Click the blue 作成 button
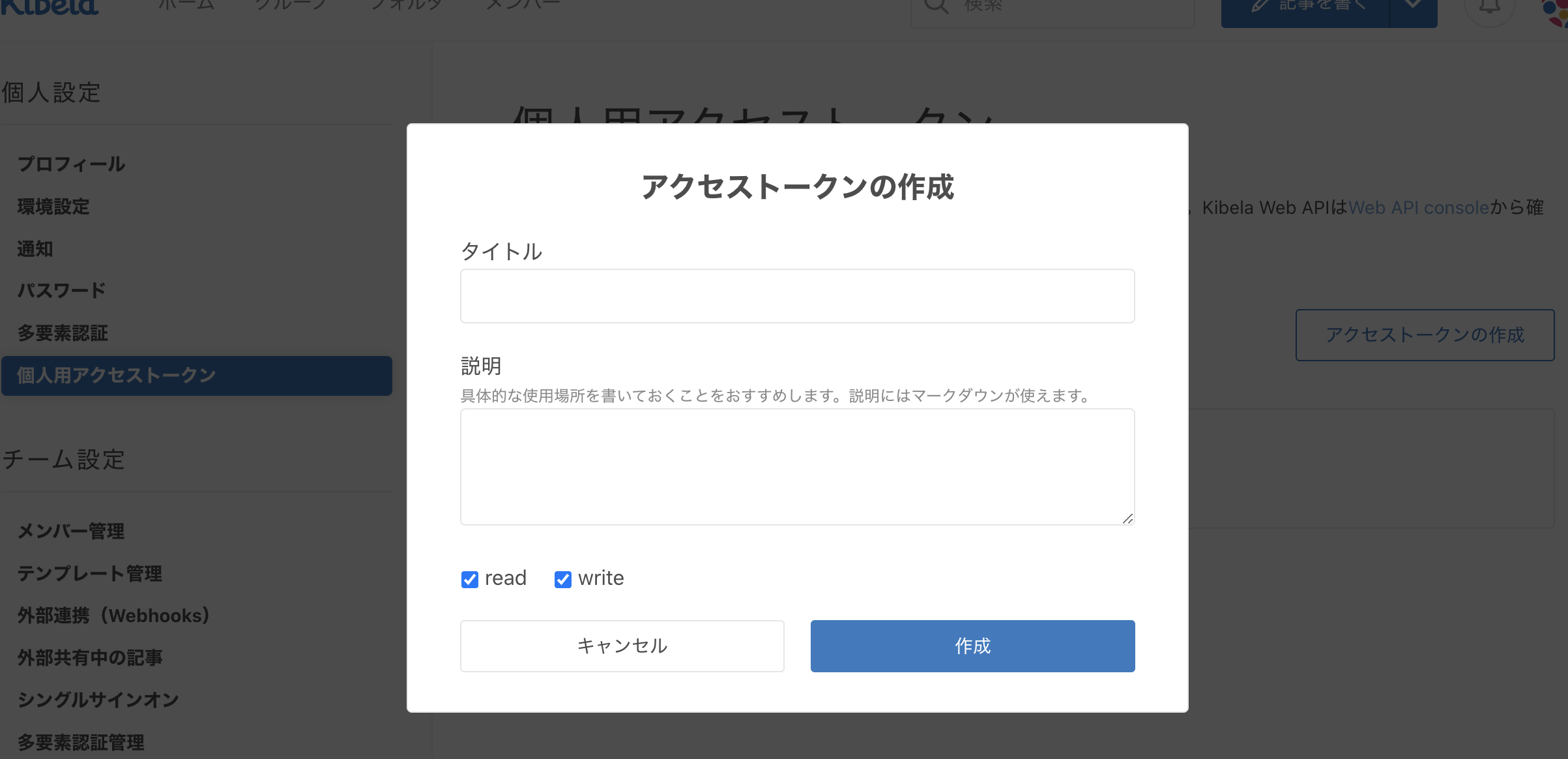 (972, 646)
